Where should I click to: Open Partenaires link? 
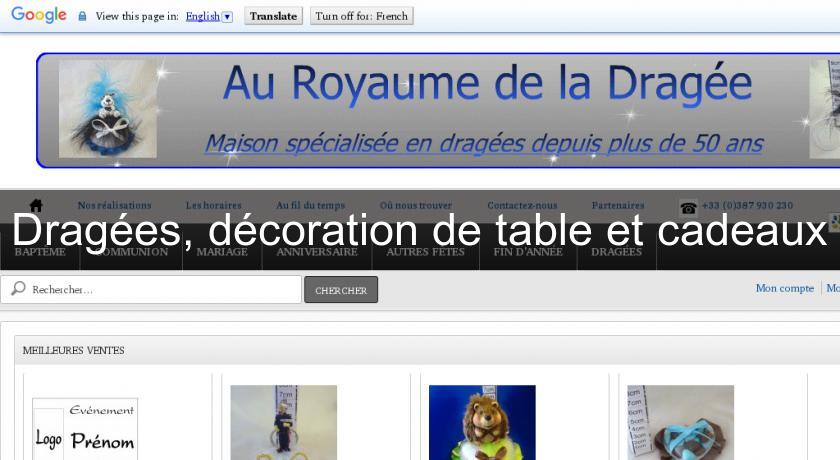618,205
